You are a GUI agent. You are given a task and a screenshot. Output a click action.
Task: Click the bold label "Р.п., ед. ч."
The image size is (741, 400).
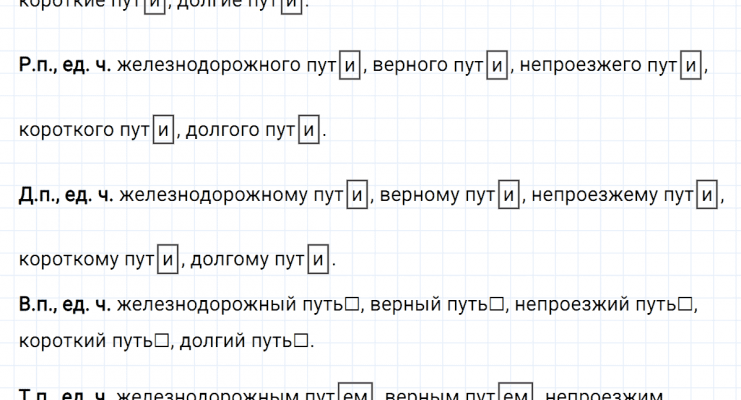[64, 66]
